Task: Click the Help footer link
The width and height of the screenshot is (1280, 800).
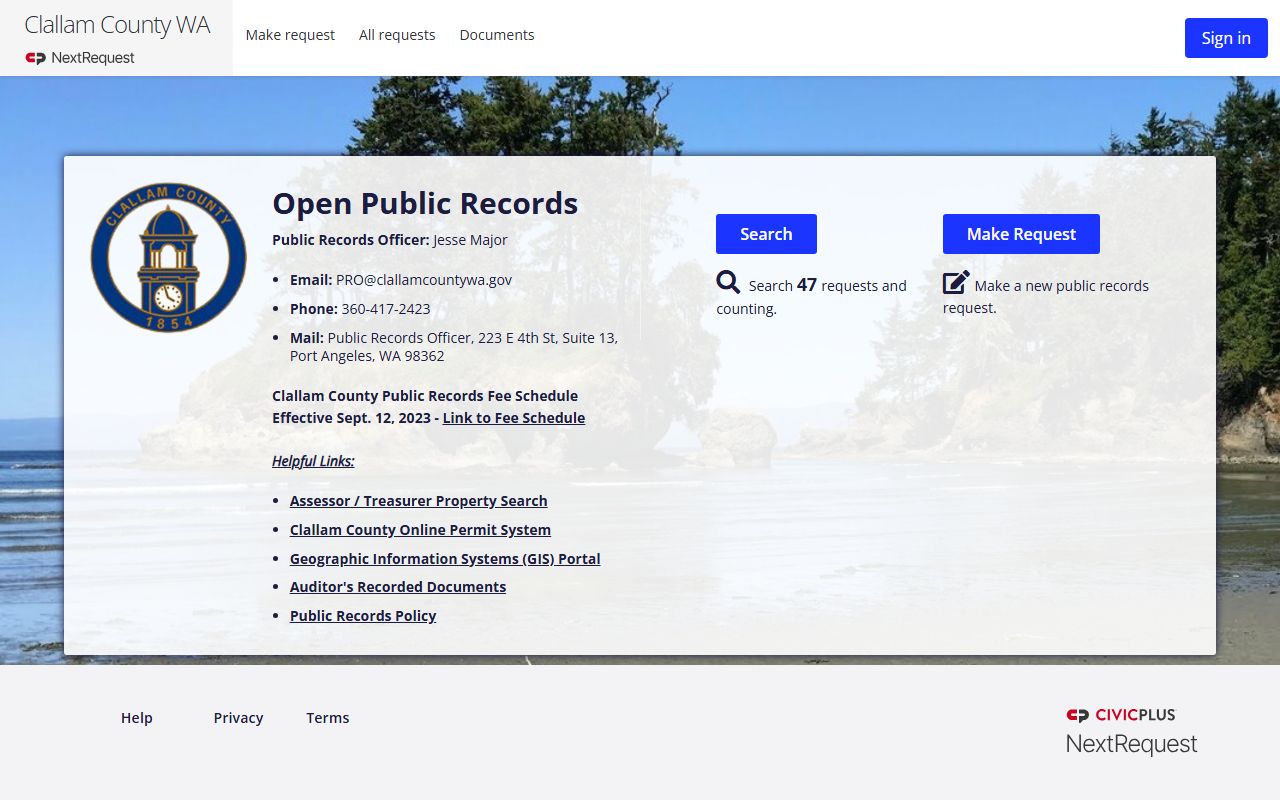Action: coord(137,718)
